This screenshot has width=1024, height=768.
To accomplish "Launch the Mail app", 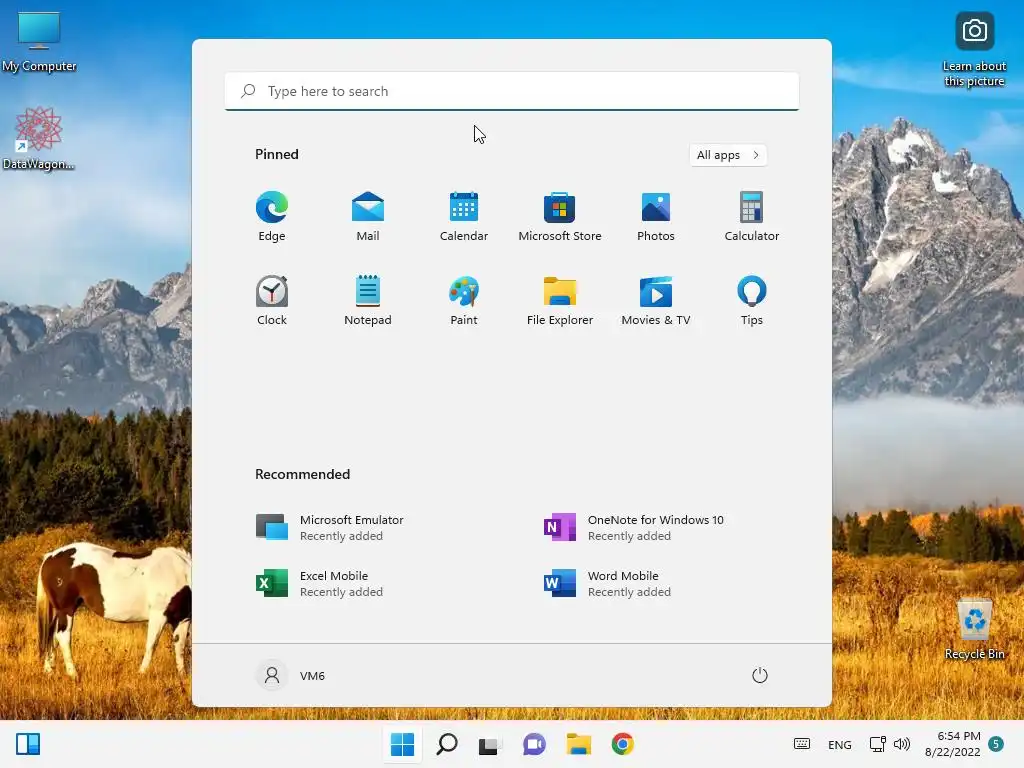I will pos(368,216).
